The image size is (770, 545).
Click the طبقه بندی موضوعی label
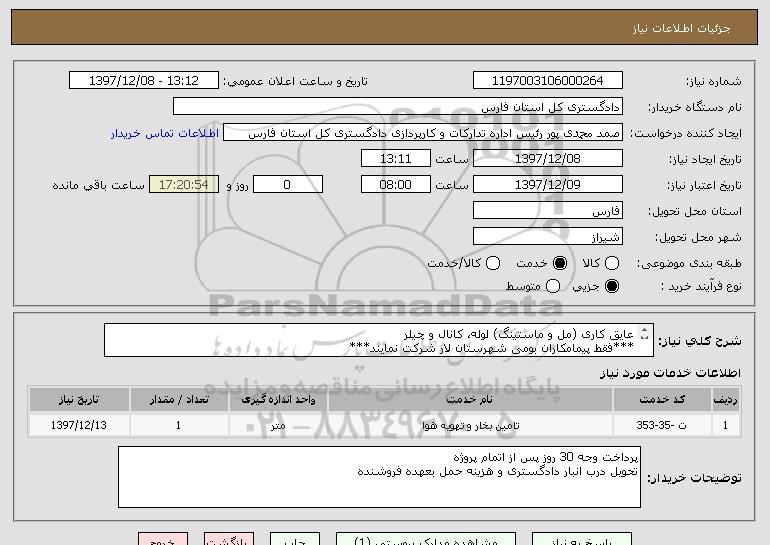[689, 263]
